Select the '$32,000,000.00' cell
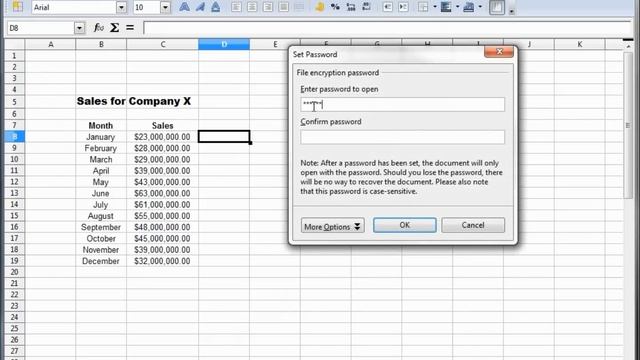The width and height of the screenshot is (640, 360). click(x=162, y=261)
